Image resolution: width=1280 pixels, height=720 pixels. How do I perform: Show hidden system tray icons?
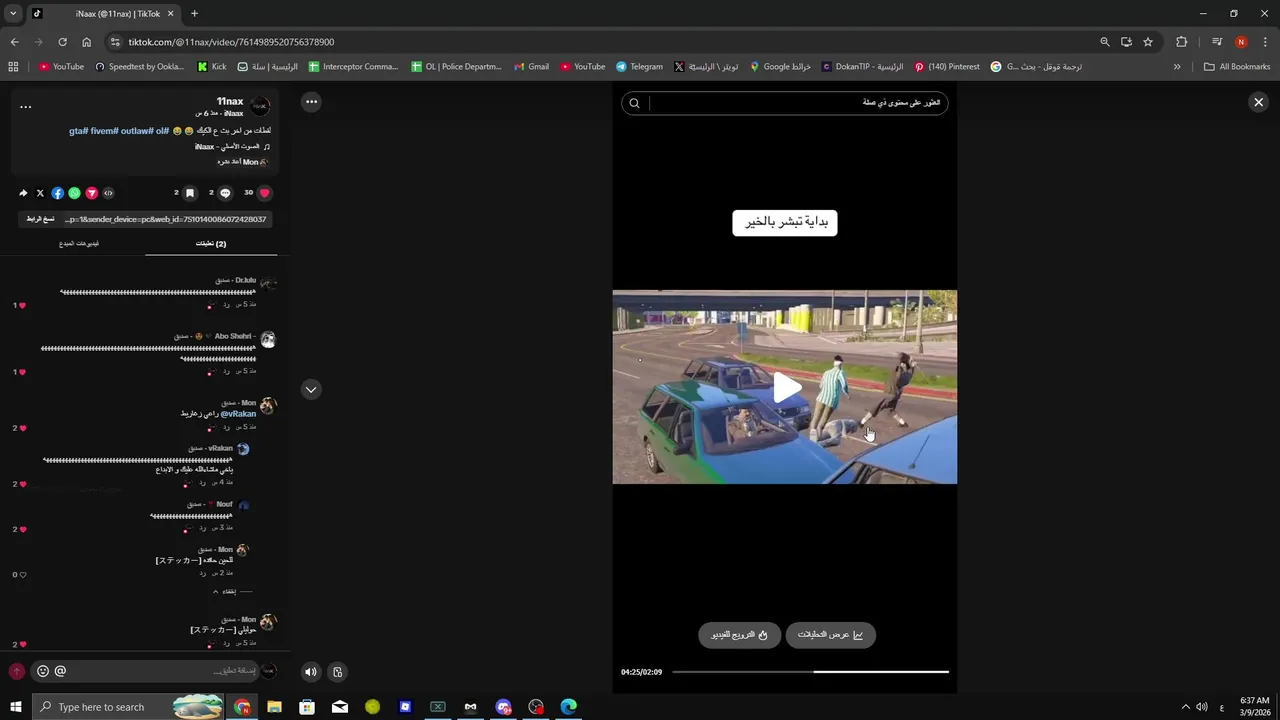tap(1186, 707)
